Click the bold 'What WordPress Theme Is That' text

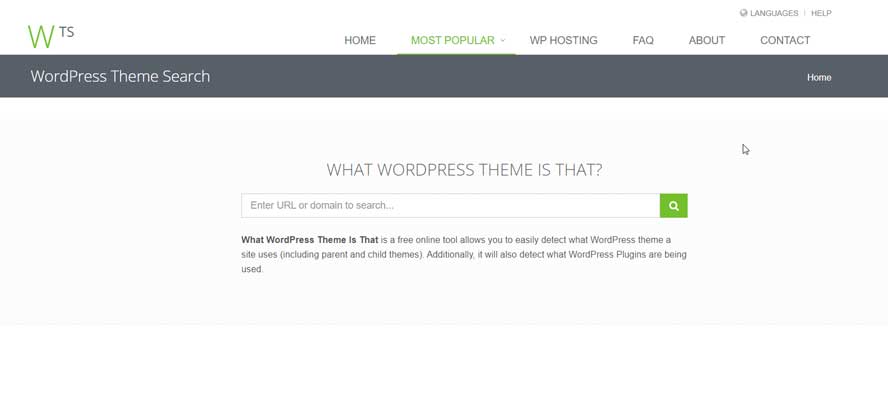click(310, 240)
